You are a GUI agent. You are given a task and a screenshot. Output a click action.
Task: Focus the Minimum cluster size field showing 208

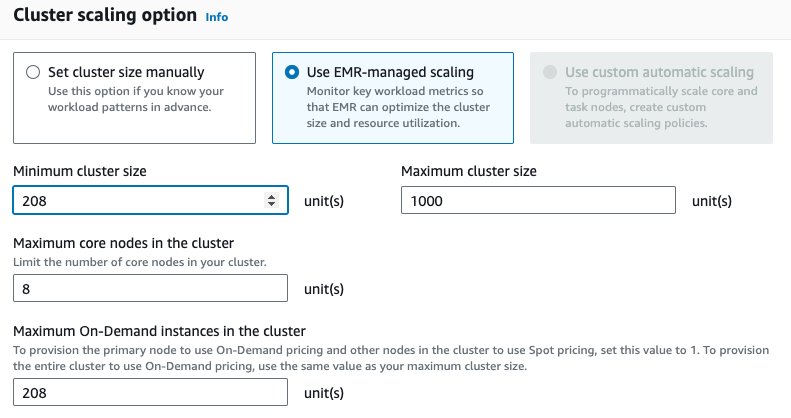pos(150,200)
